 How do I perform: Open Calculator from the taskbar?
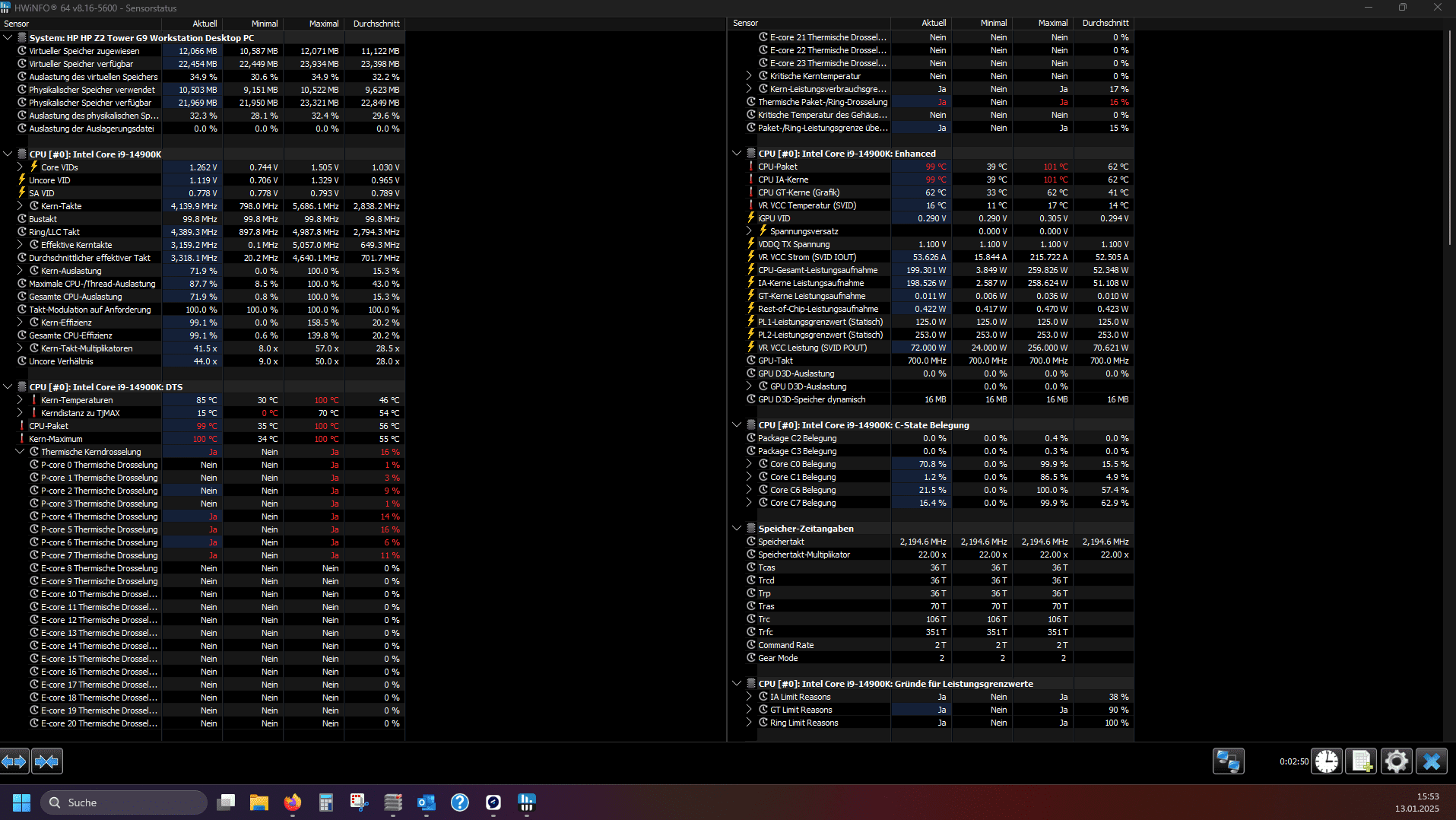326,803
